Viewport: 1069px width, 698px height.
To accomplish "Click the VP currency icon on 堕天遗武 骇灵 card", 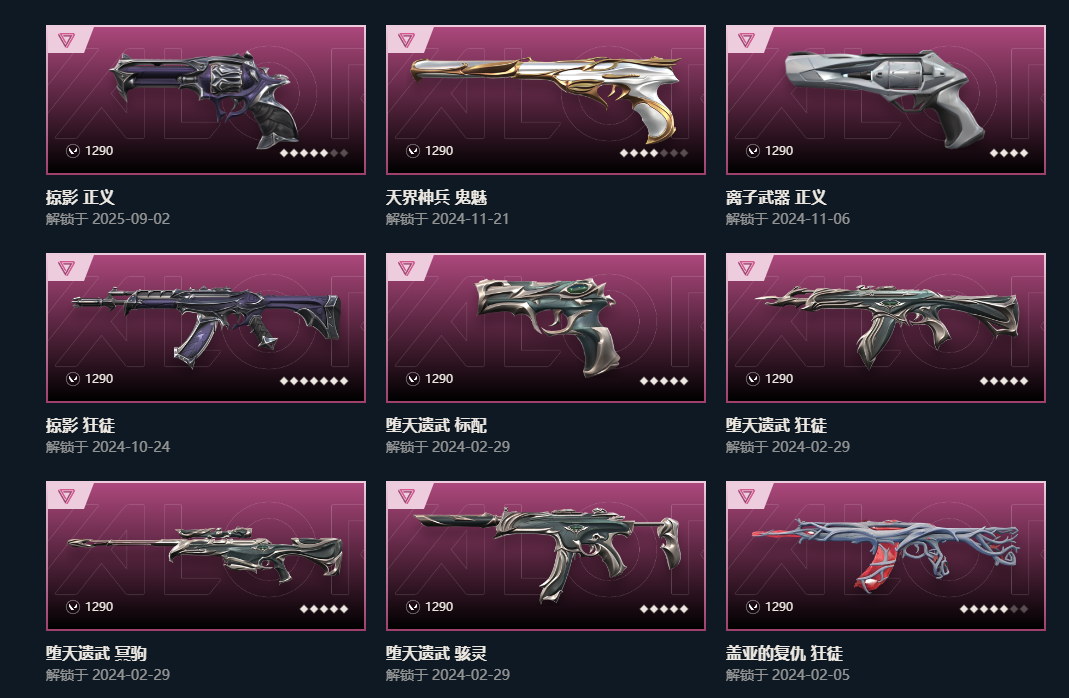I will [412, 607].
